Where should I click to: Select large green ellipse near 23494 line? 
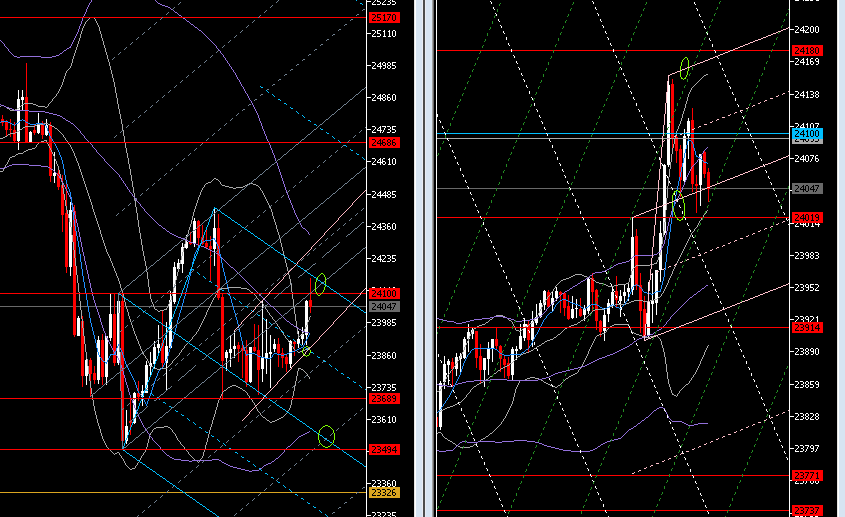[326, 436]
